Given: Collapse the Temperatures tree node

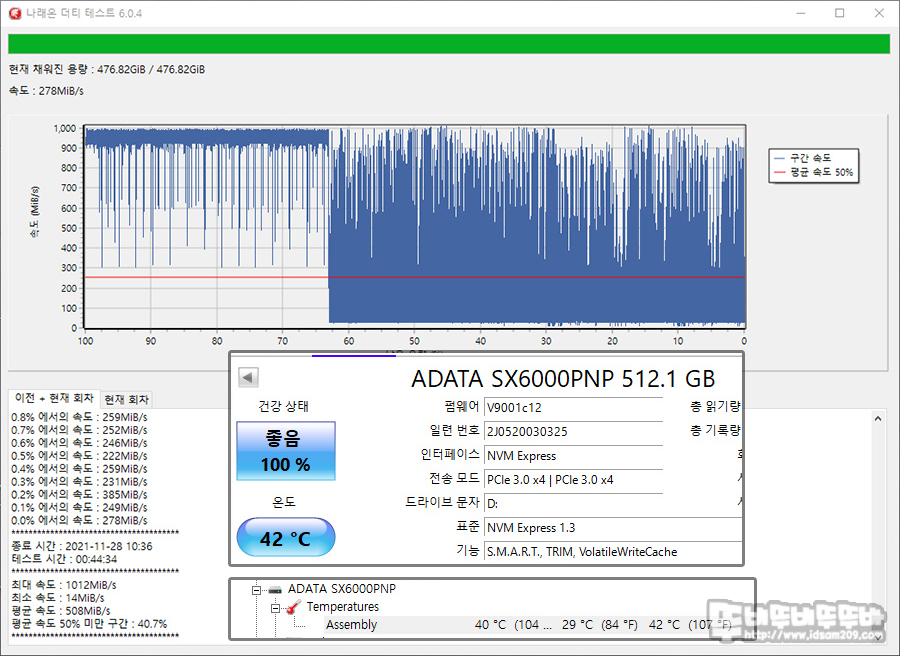Looking at the screenshot, I should click(275, 608).
